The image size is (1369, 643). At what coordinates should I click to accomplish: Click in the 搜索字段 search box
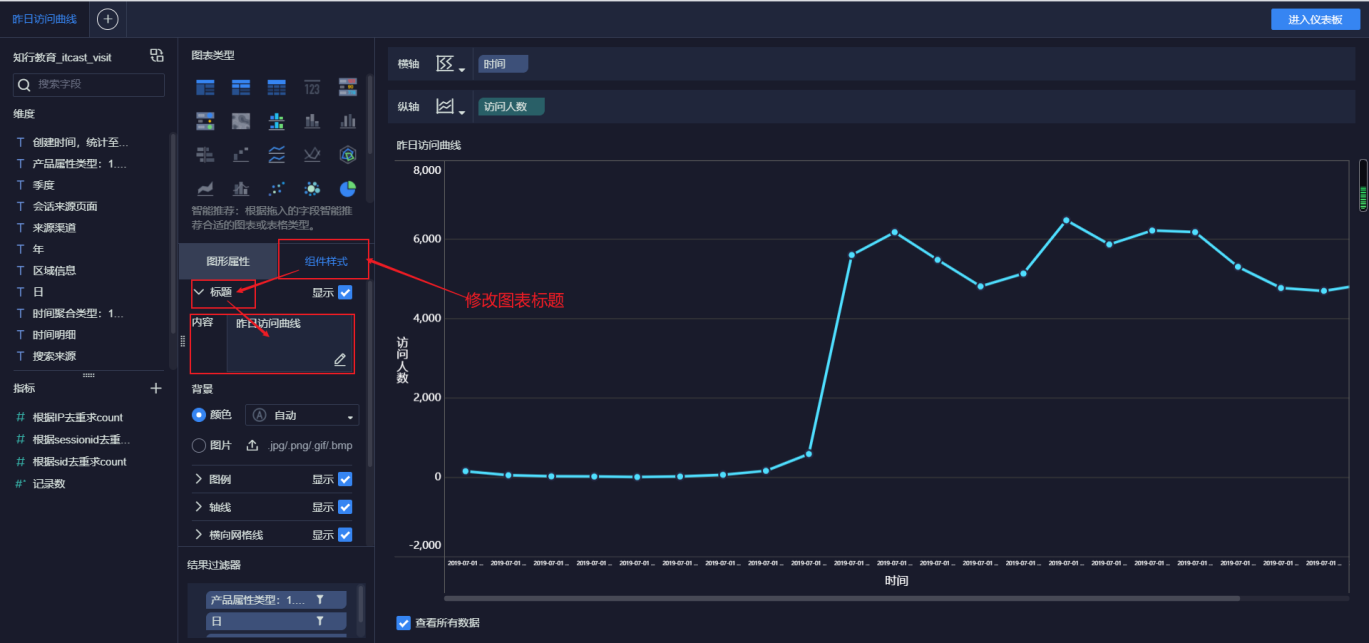(x=89, y=85)
